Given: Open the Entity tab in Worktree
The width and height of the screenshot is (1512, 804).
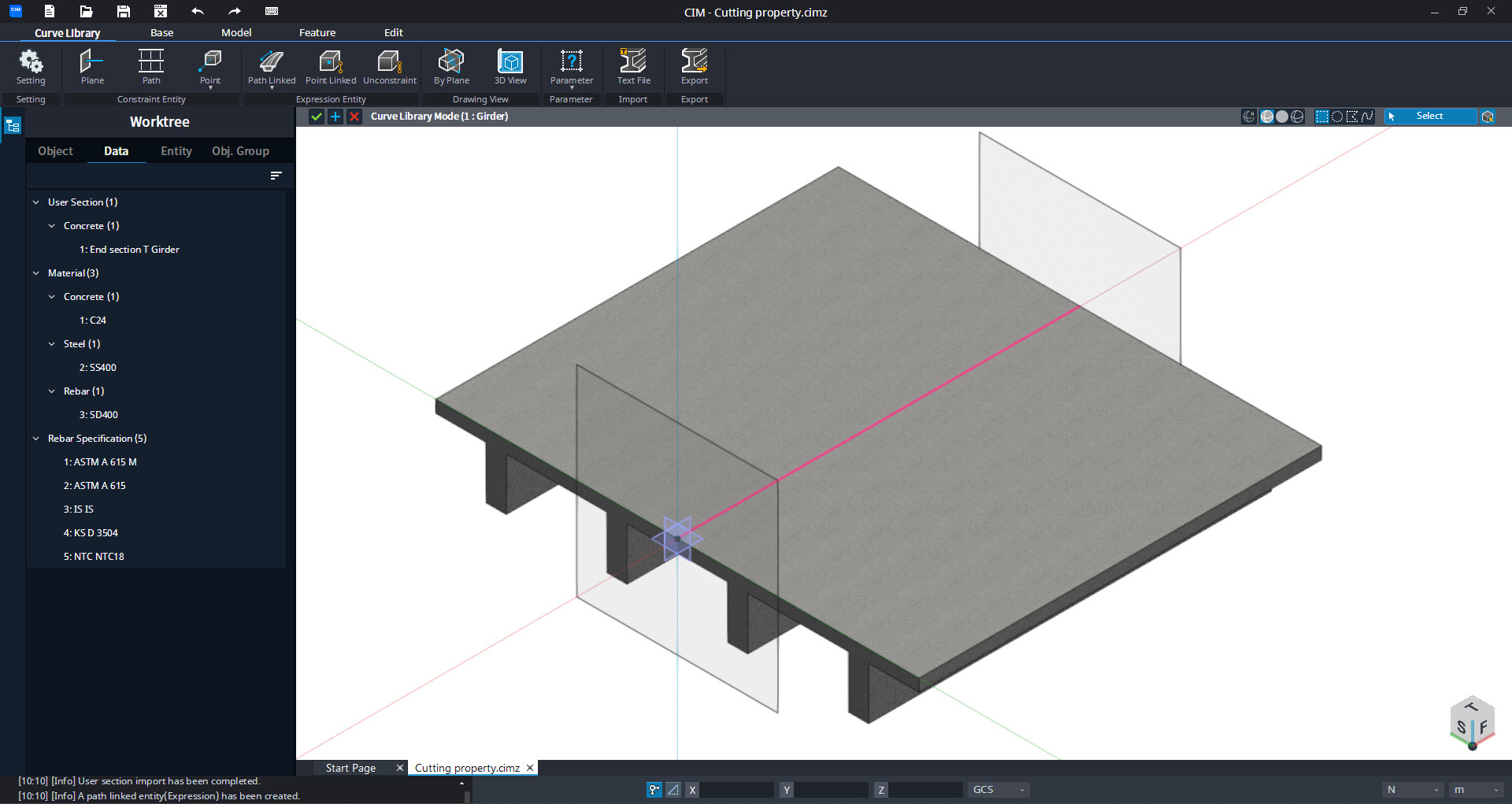Looking at the screenshot, I should [x=176, y=151].
